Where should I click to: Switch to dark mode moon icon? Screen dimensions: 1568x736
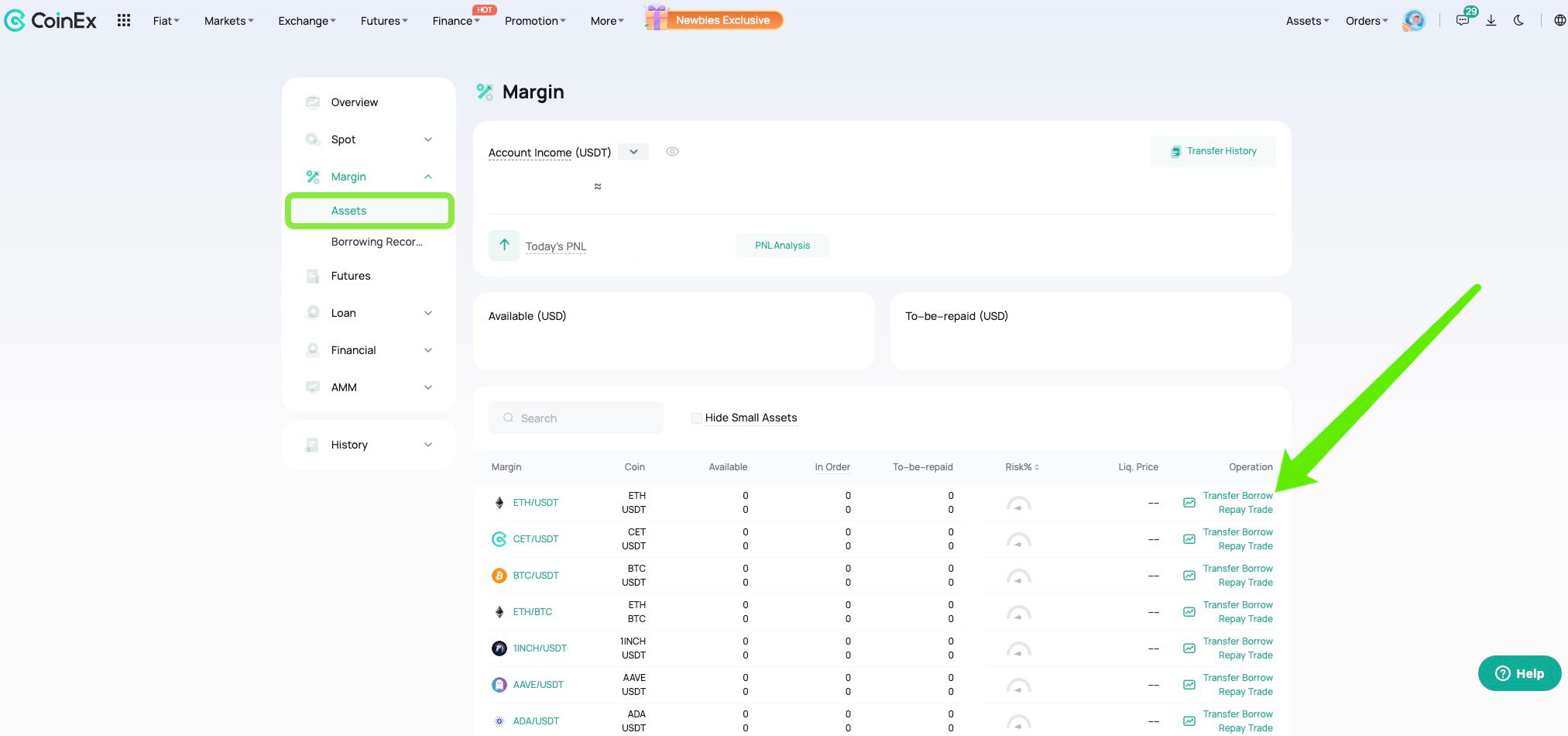pyautogui.click(x=1518, y=20)
